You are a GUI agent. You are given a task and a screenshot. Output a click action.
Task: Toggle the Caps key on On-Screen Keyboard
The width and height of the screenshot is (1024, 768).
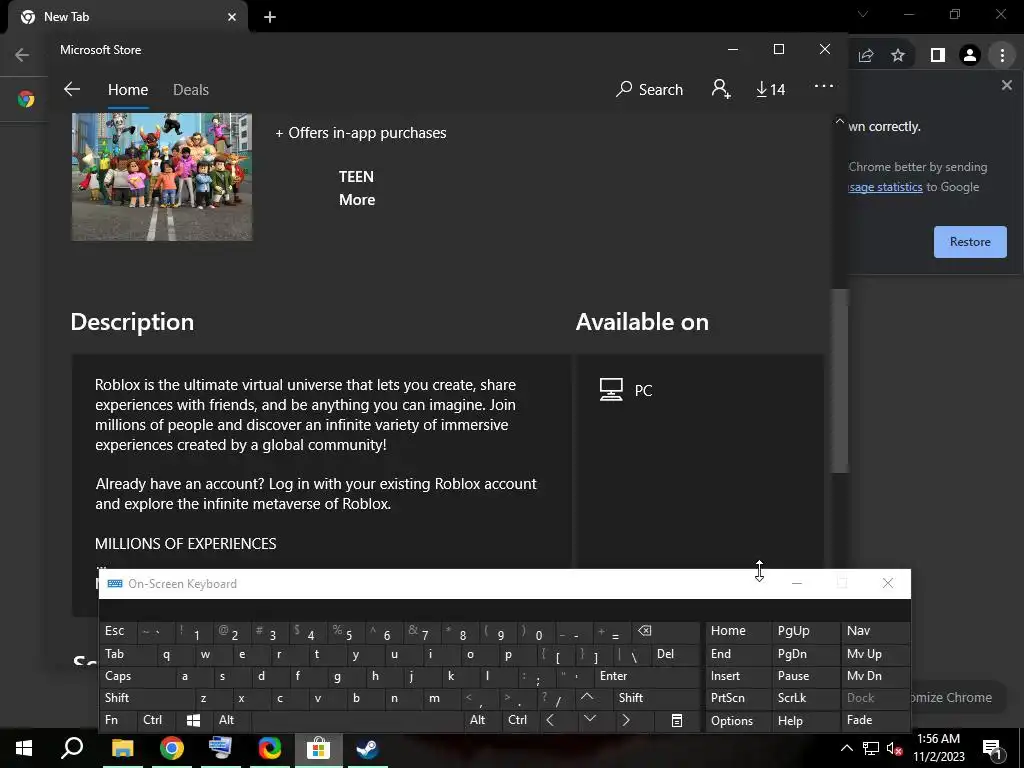tap(137, 676)
